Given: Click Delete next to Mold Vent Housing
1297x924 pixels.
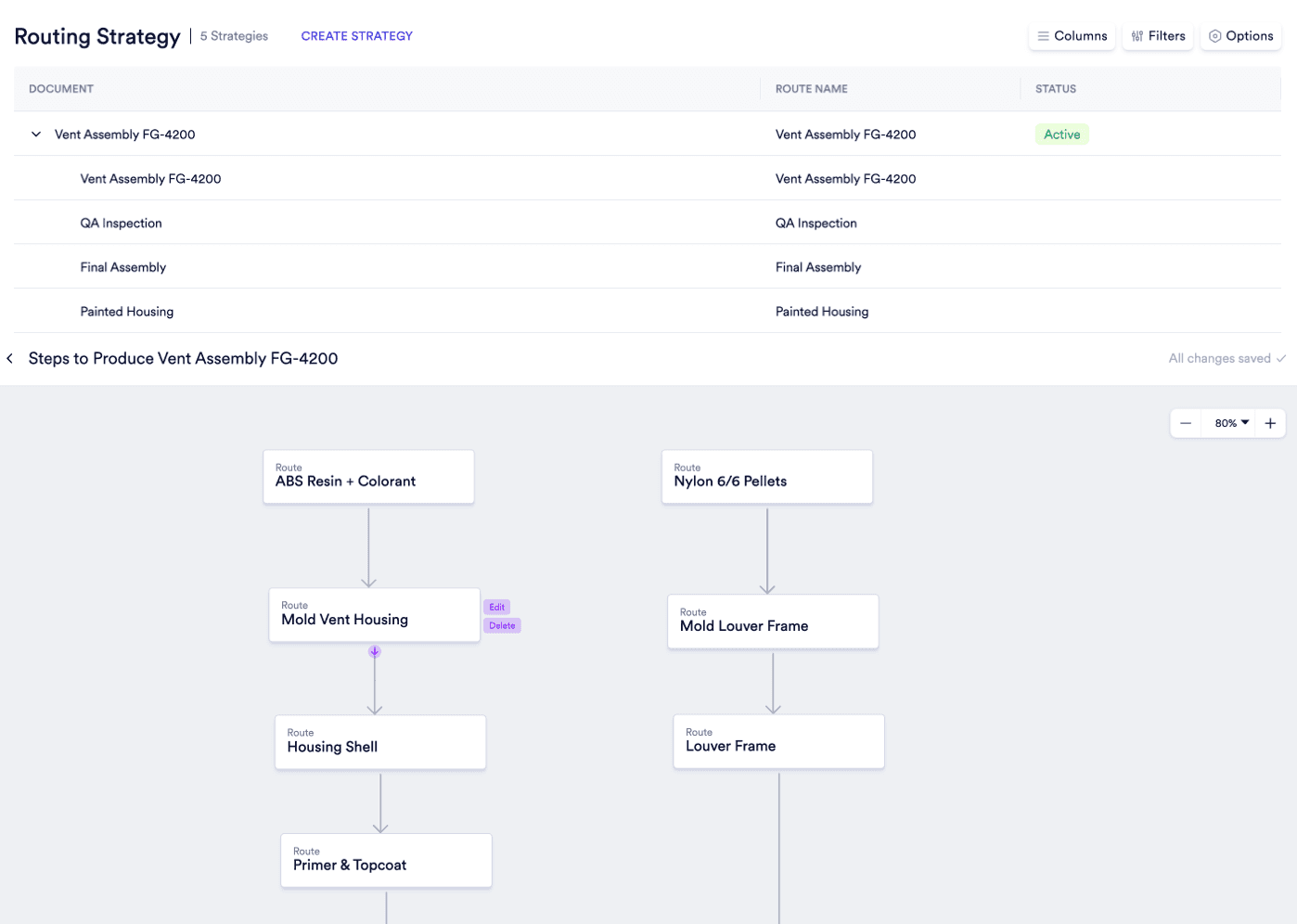Looking at the screenshot, I should [x=502, y=625].
